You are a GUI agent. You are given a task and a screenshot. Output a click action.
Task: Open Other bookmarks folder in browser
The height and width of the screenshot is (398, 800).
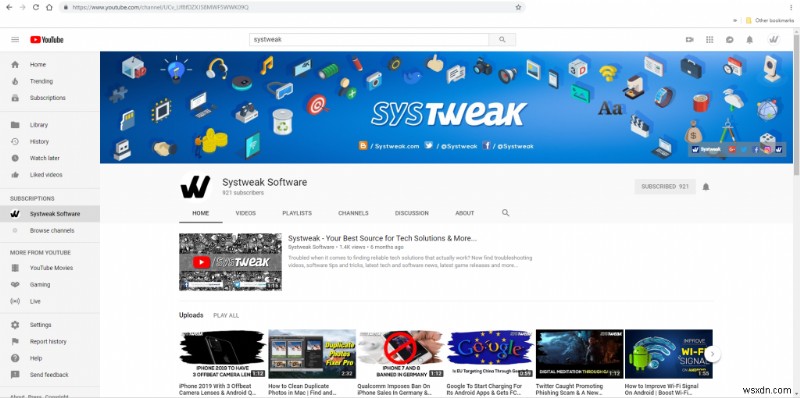(770, 20)
